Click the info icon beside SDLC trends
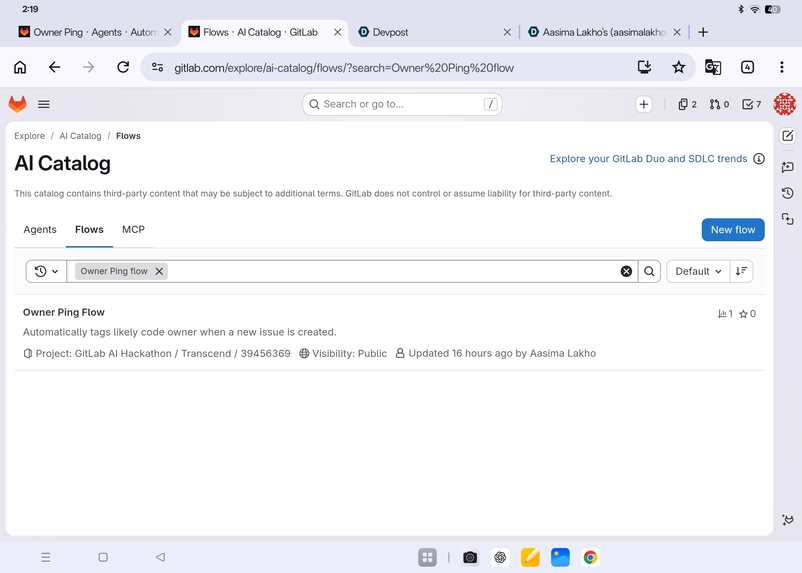 [x=759, y=159]
